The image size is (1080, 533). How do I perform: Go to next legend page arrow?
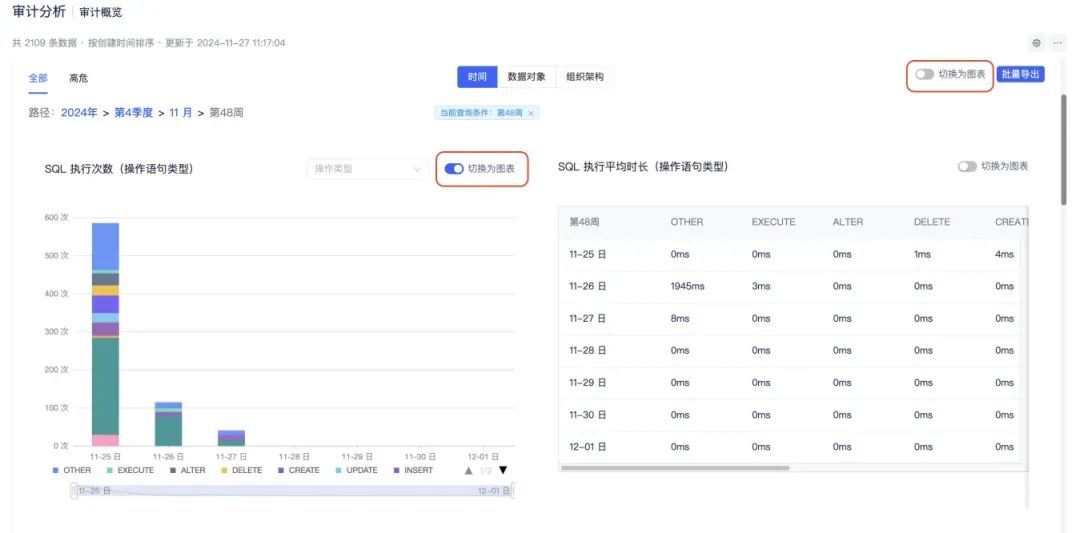(x=503, y=470)
